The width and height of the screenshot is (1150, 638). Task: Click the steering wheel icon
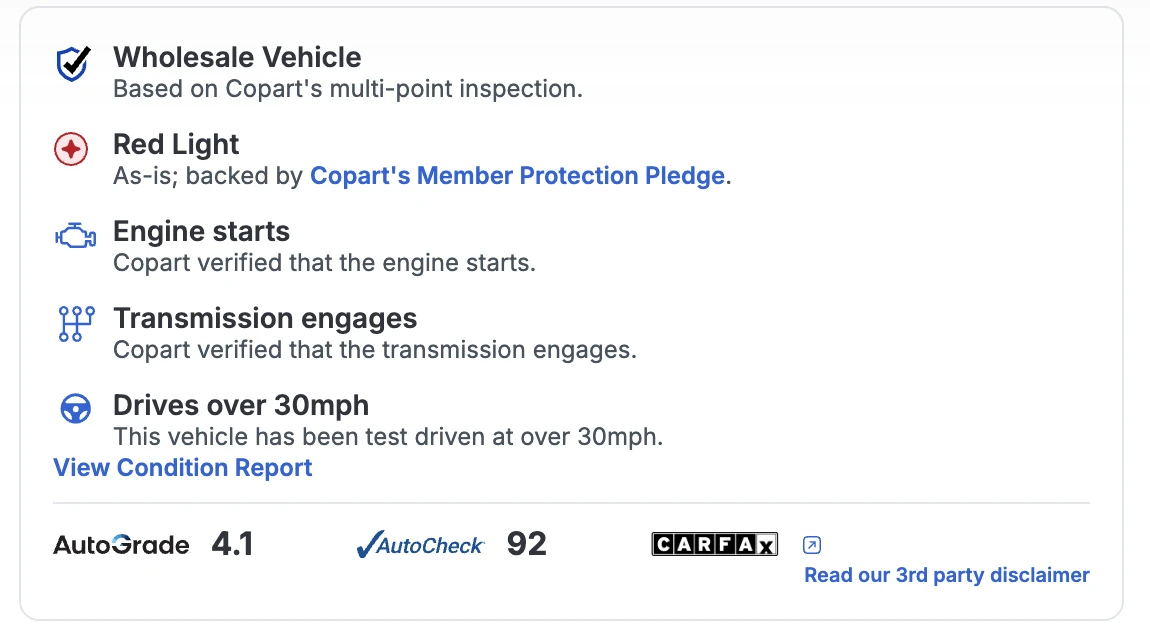coord(76,408)
